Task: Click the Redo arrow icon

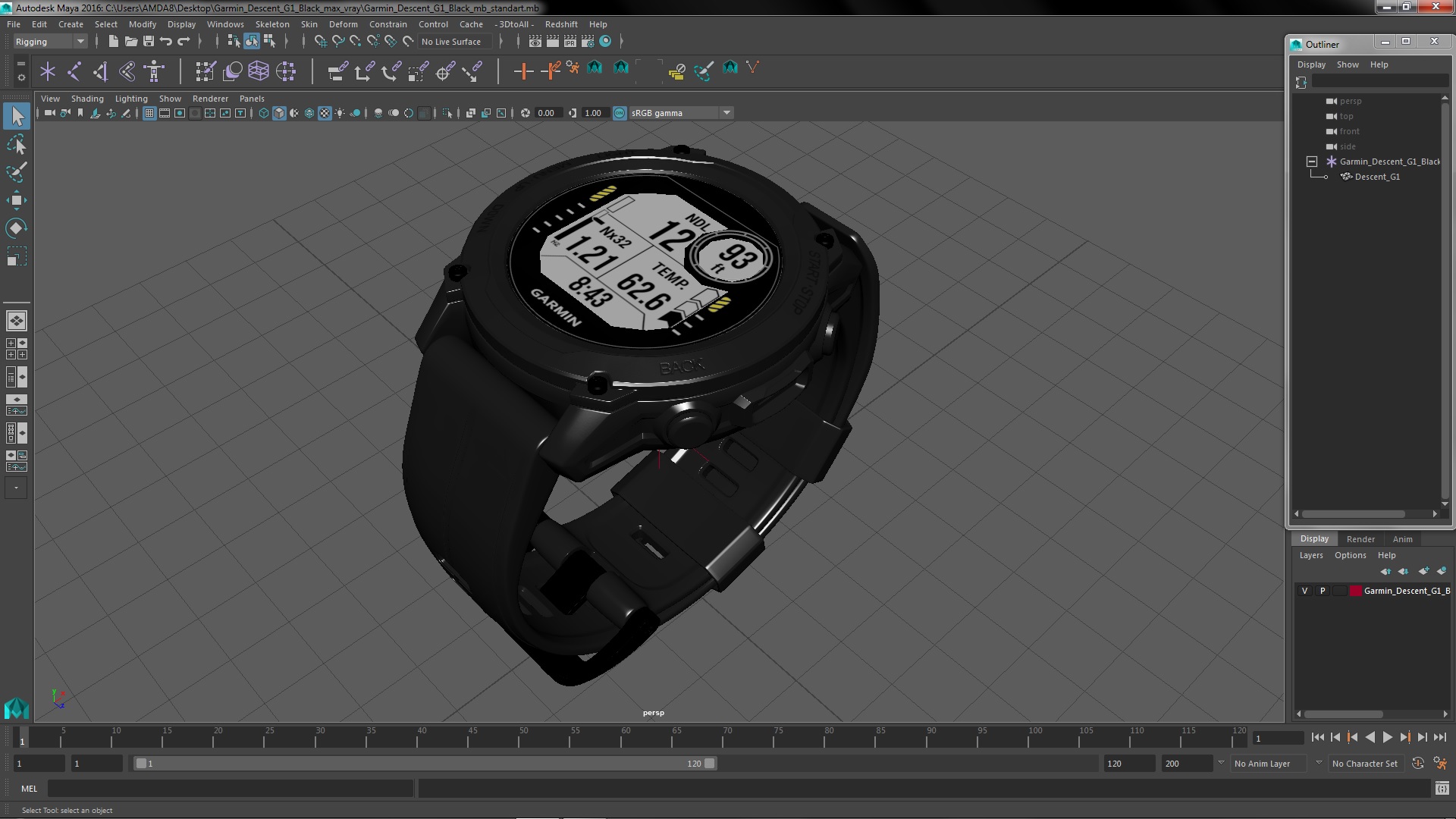Action: 184,41
